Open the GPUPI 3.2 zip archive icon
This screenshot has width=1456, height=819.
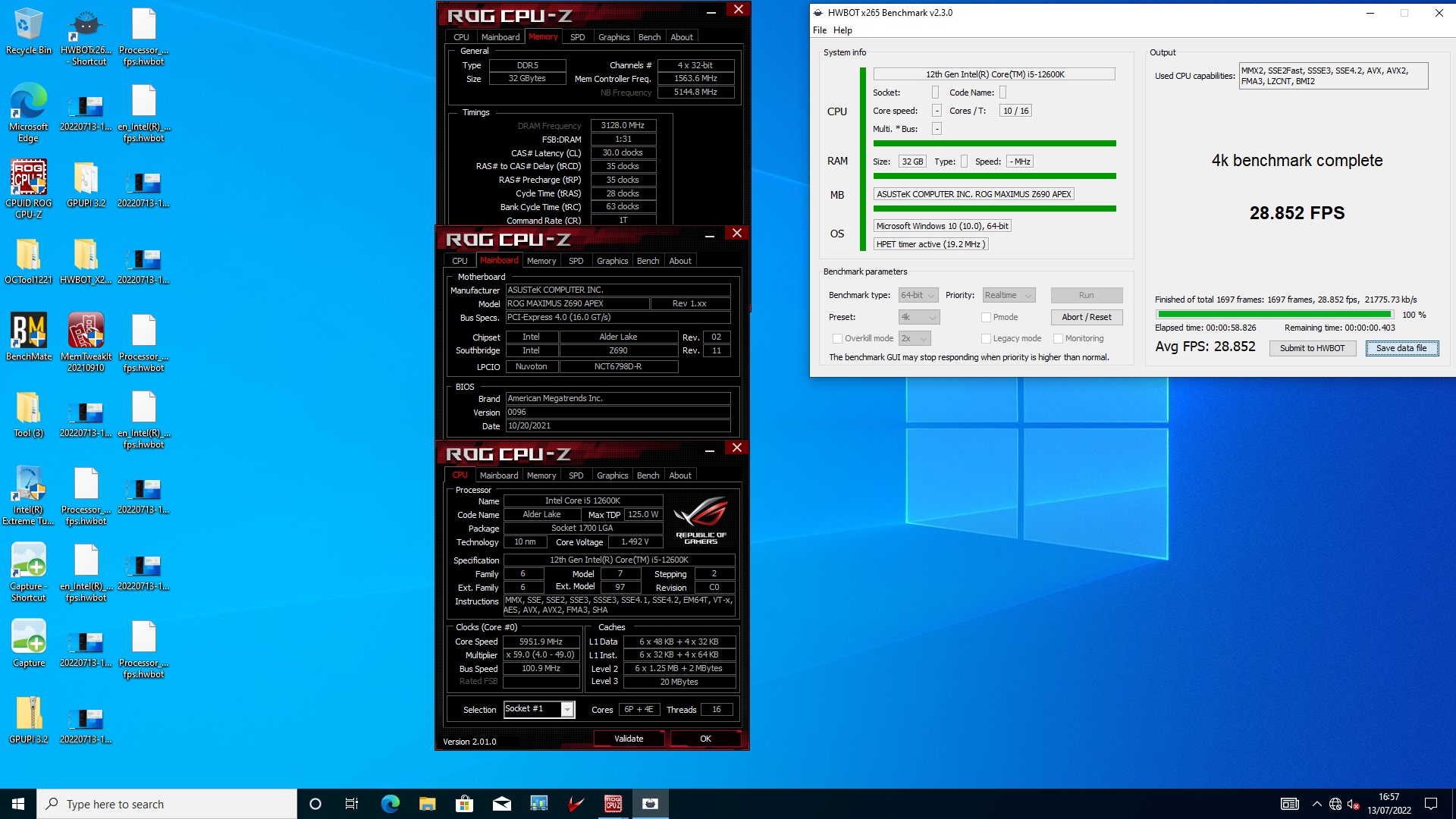tap(28, 720)
